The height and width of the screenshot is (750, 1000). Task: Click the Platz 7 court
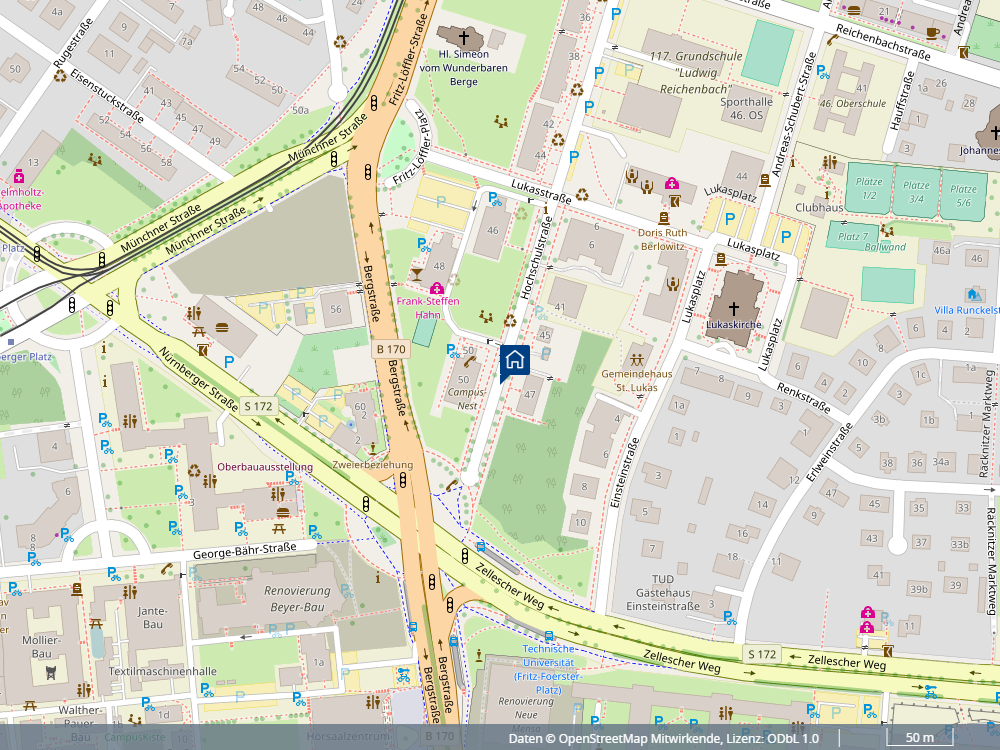coord(852,235)
